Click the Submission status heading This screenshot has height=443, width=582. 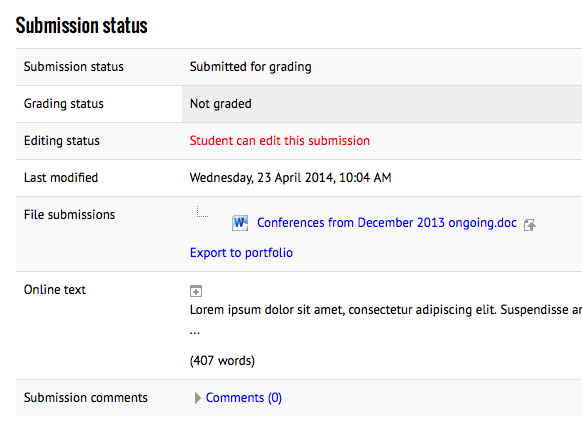(81, 26)
